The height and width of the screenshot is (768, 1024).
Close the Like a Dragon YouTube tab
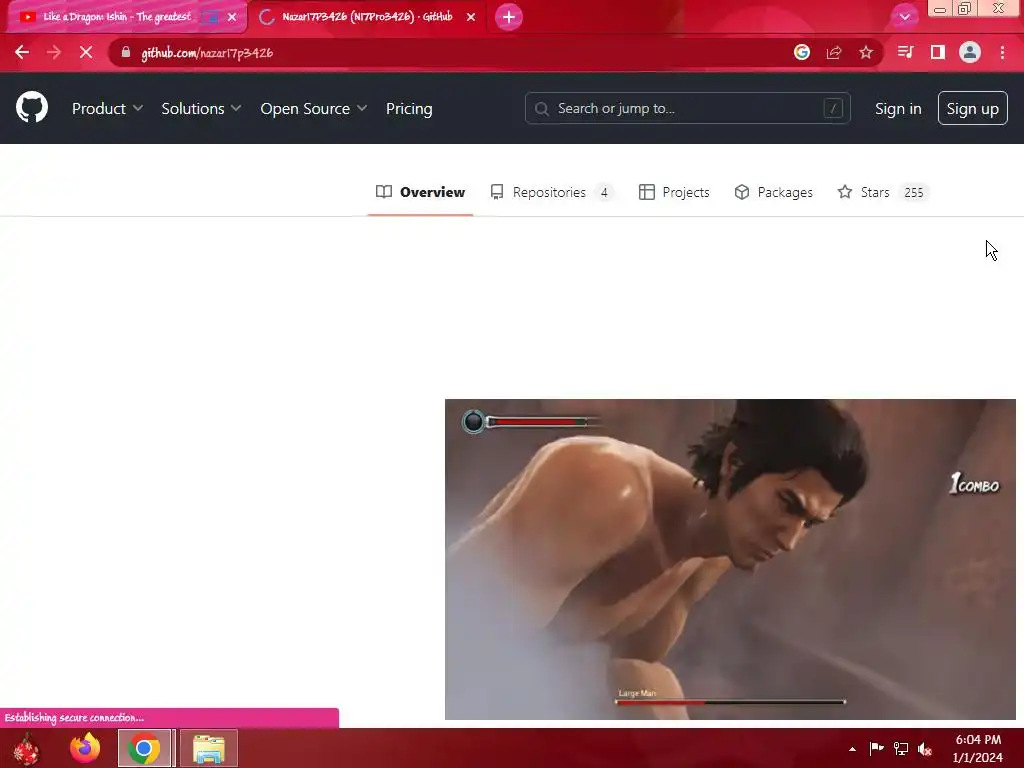(232, 17)
